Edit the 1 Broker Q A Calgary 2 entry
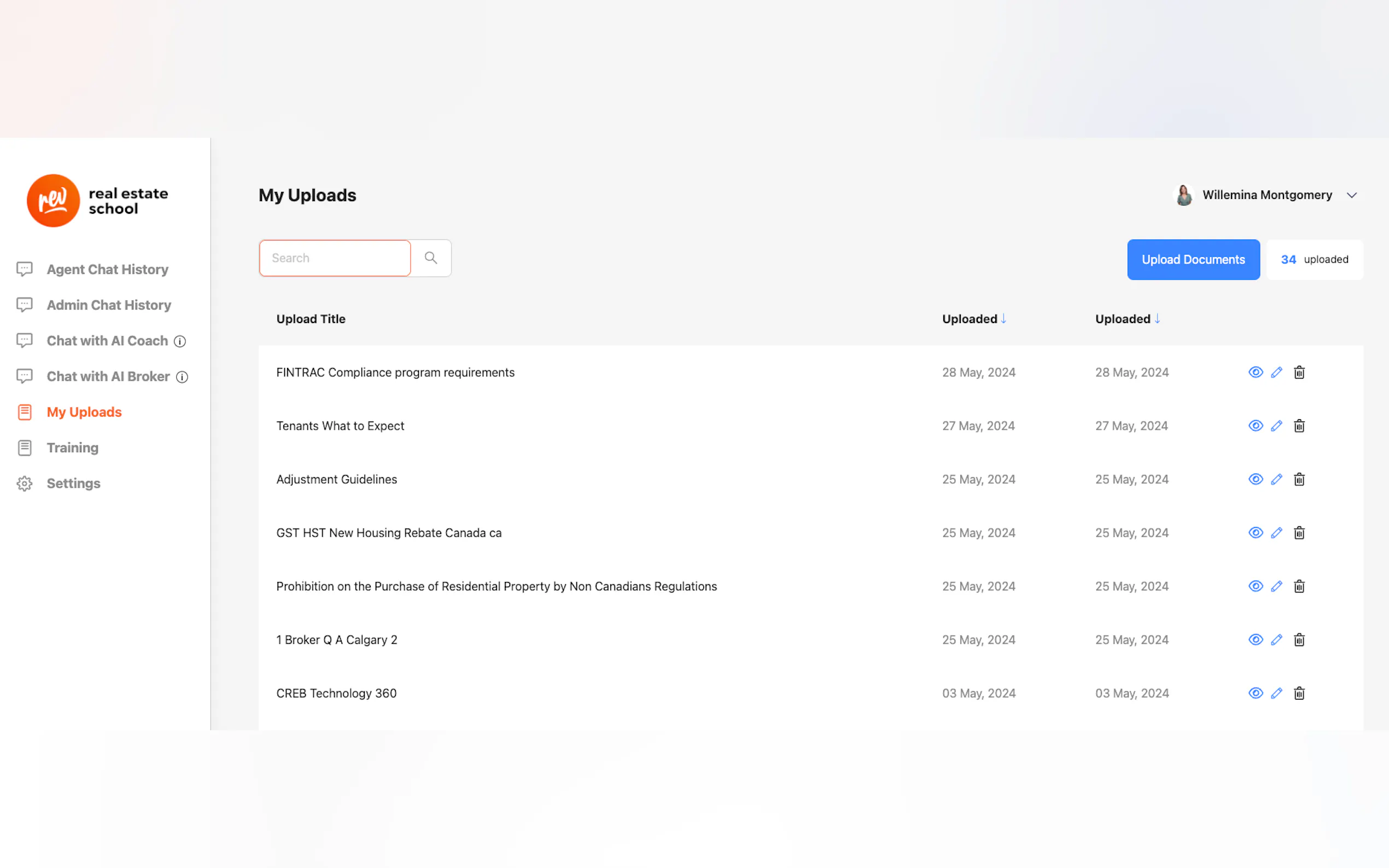Image resolution: width=1389 pixels, height=868 pixels. pos(1276,640)
